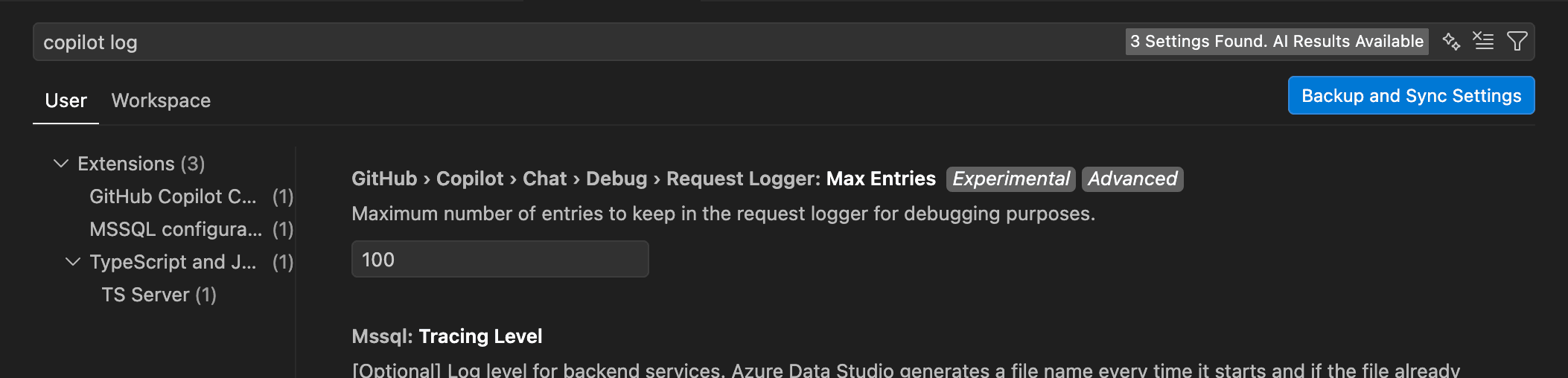
Task: Click the Mssql: Tracing Level setting title
Action: coord(447,336)
